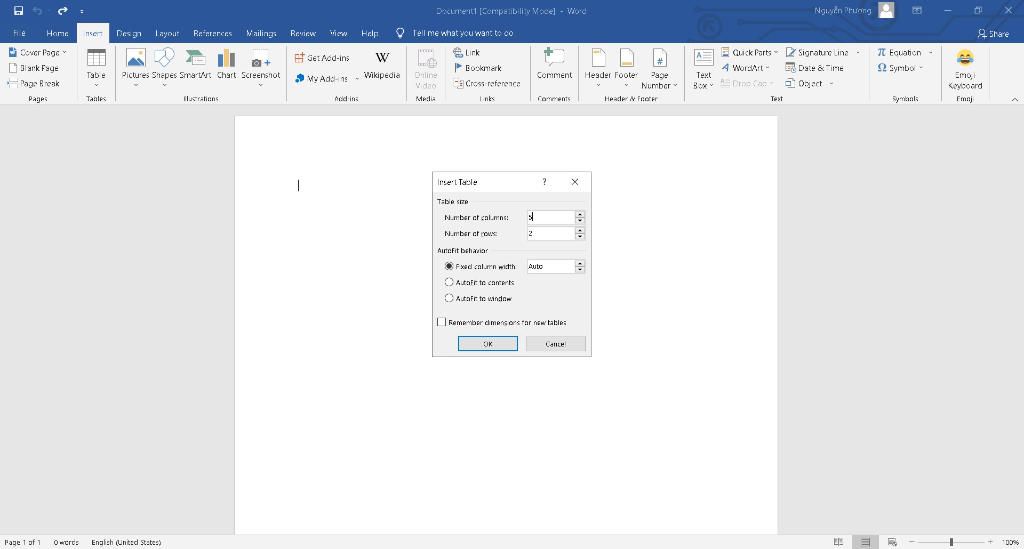Switch to Read Mode view in status bar
The image size is (1024, 549).
838,542
